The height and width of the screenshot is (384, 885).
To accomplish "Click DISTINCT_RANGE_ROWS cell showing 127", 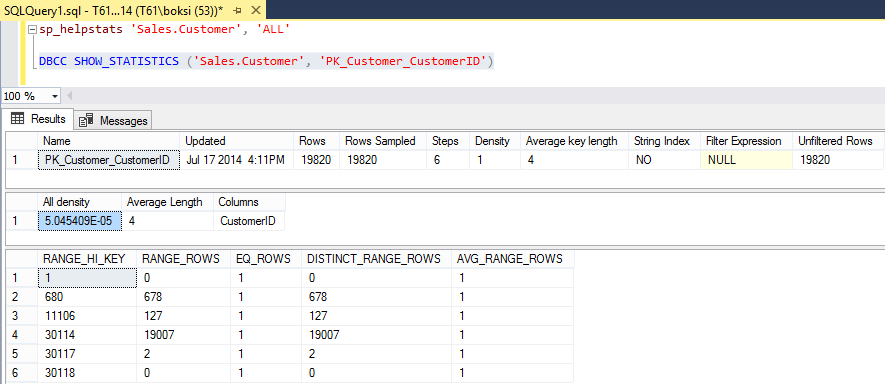I will click(376, 316).
